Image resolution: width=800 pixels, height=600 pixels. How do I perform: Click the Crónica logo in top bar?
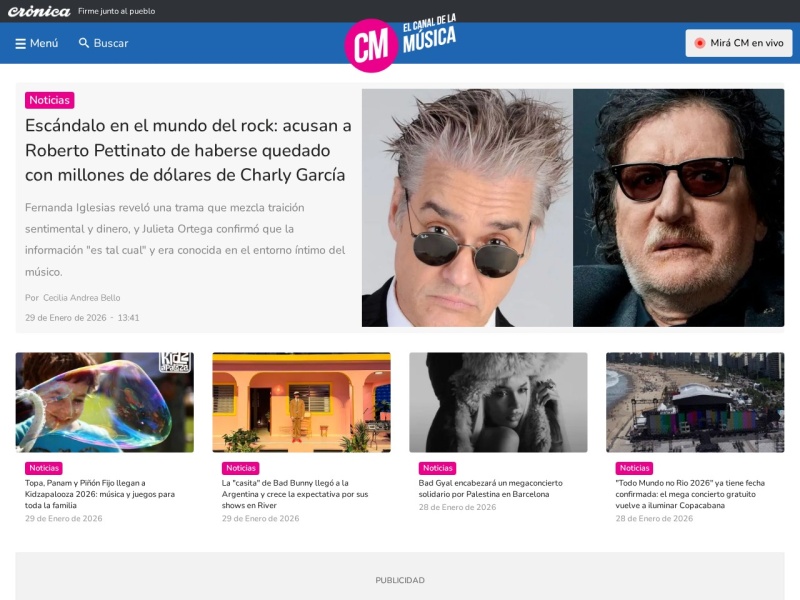39,11
